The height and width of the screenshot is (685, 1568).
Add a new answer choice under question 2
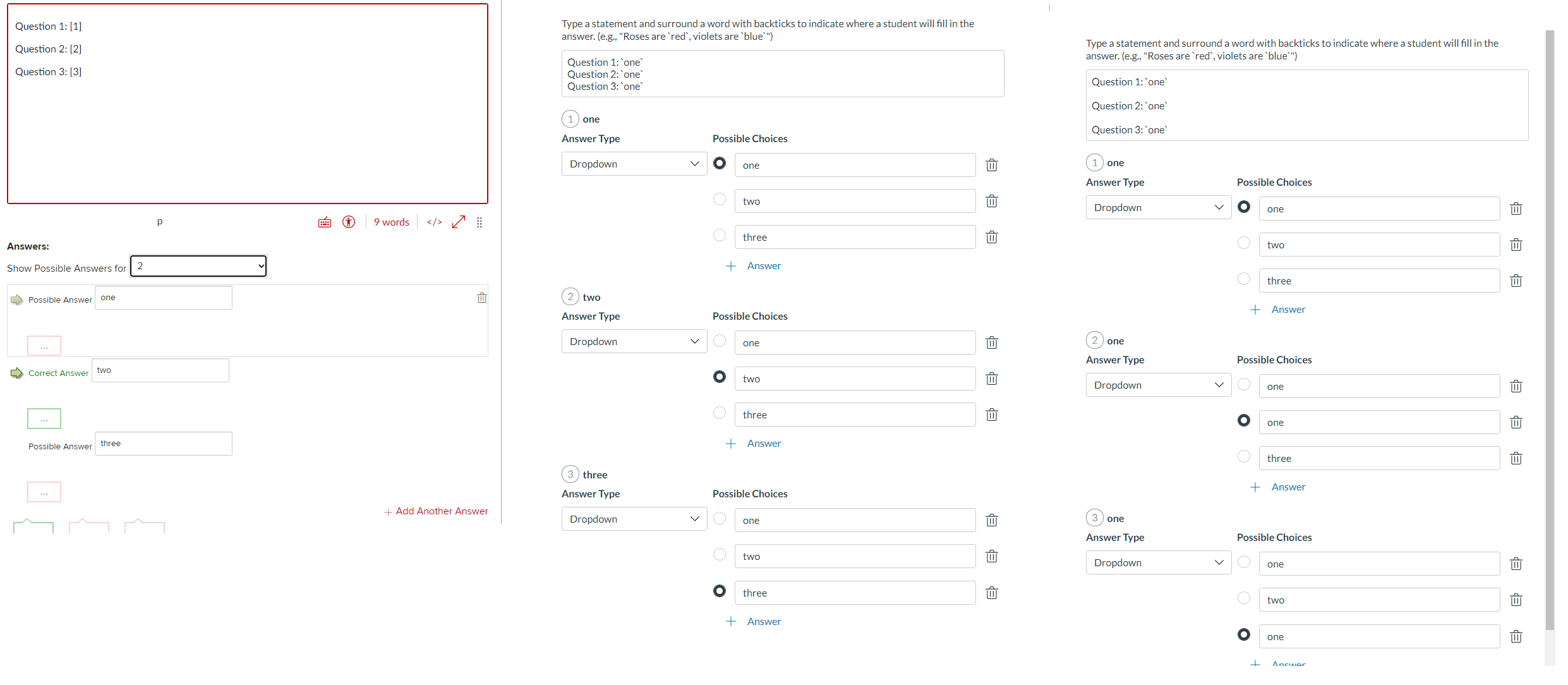click(754, 443)
